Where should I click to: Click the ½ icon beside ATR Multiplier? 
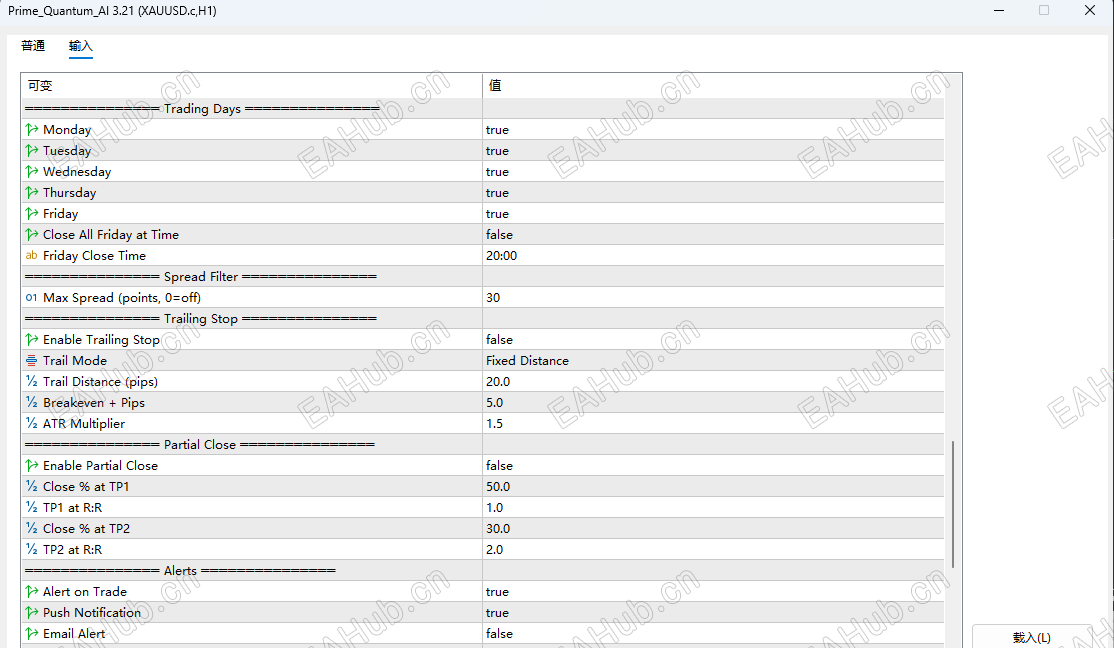(31, 423)
